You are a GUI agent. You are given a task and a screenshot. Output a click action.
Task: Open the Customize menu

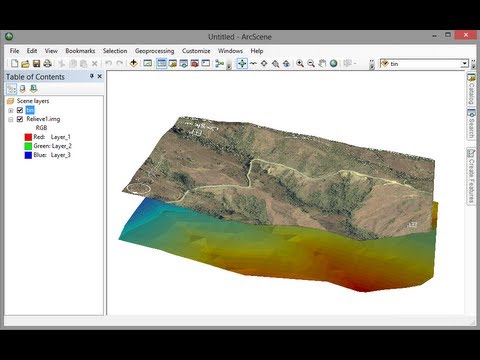(x=196, y=51)
